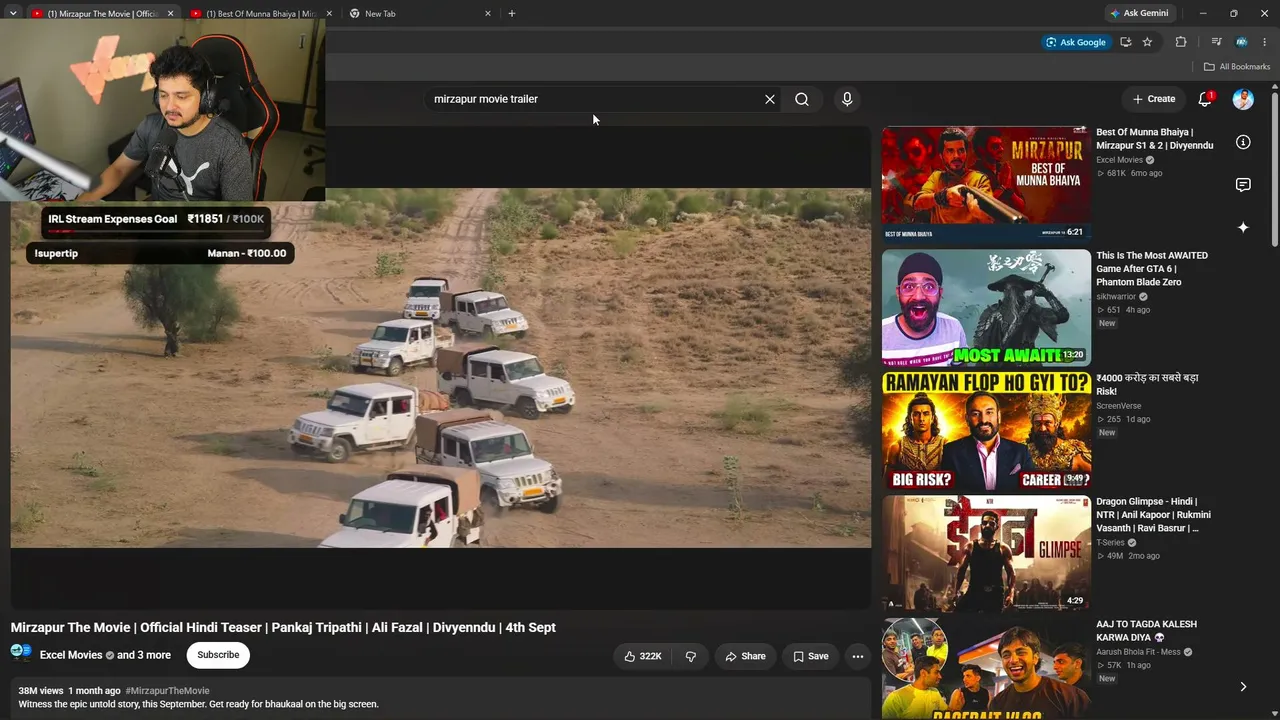Clear the search query with the X

coord(770,99)
